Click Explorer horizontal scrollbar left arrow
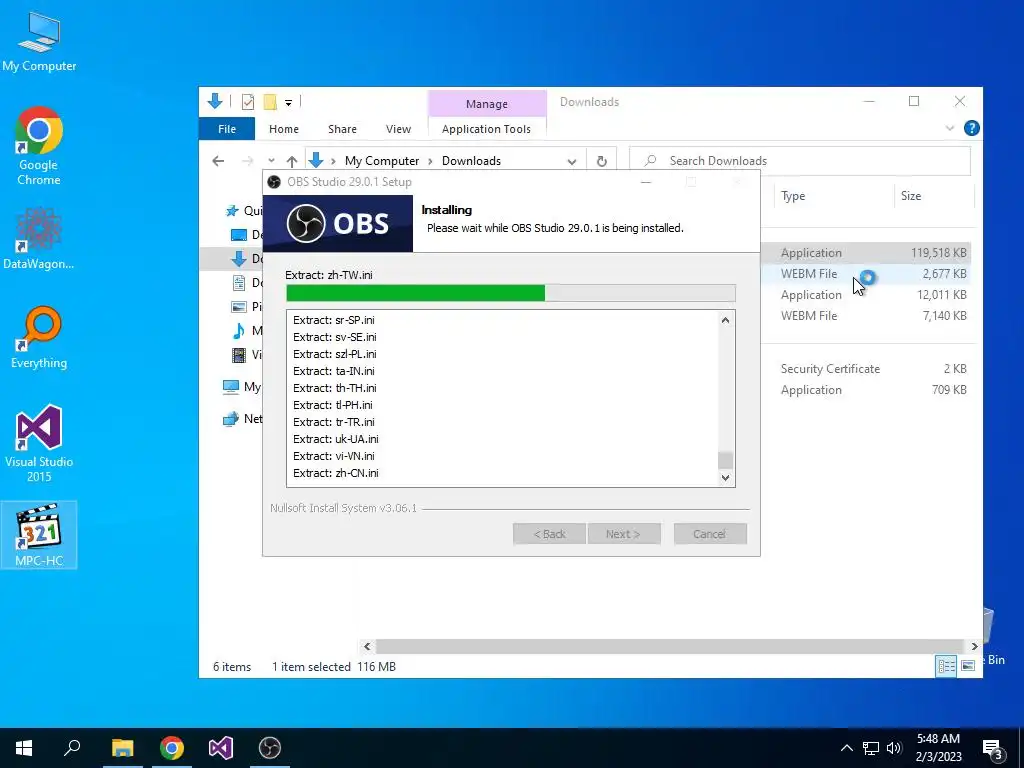The image size is (1024, 768). (x=367, y=647)
